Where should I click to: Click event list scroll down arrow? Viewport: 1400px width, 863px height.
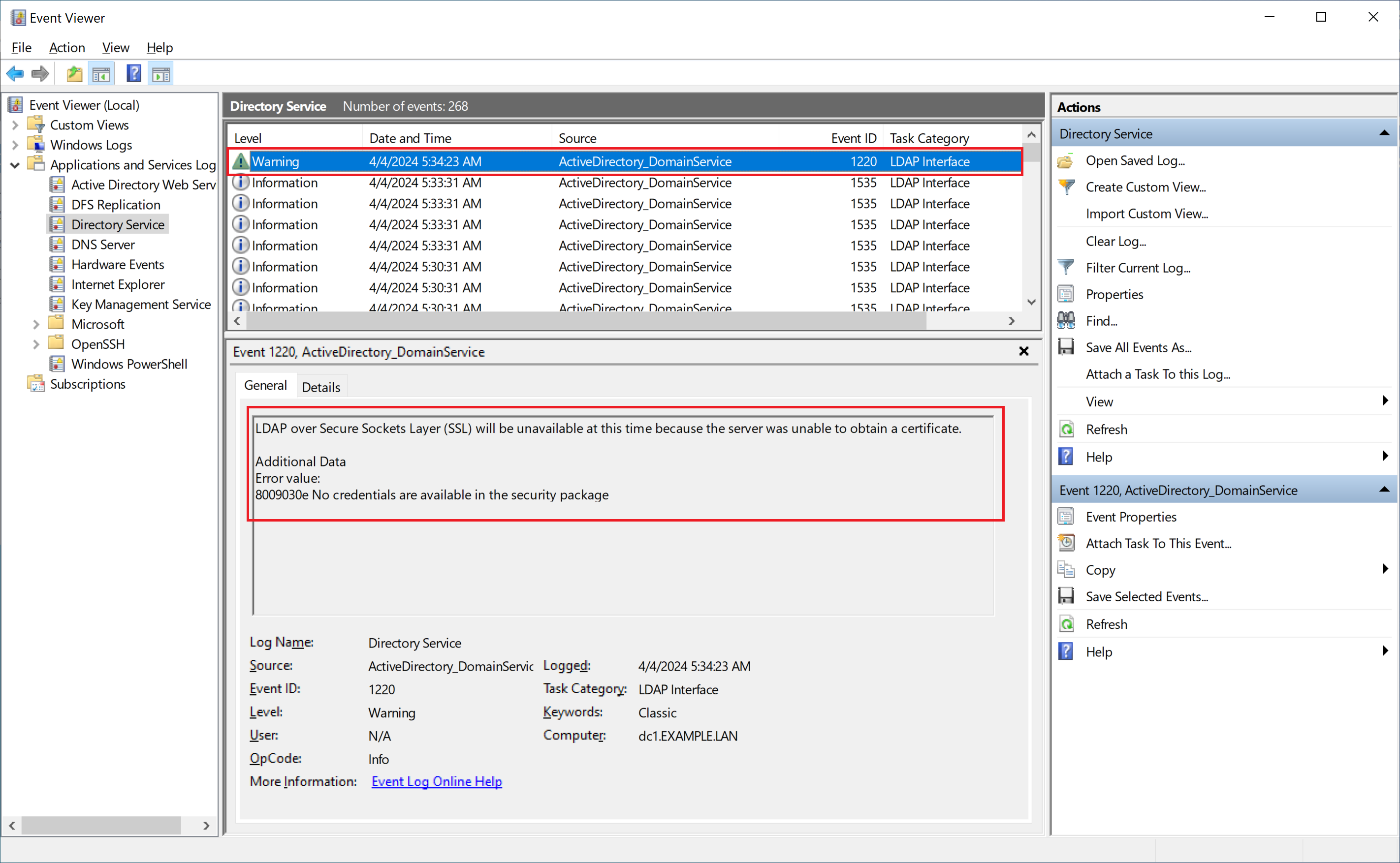[x=1031, y=302]
